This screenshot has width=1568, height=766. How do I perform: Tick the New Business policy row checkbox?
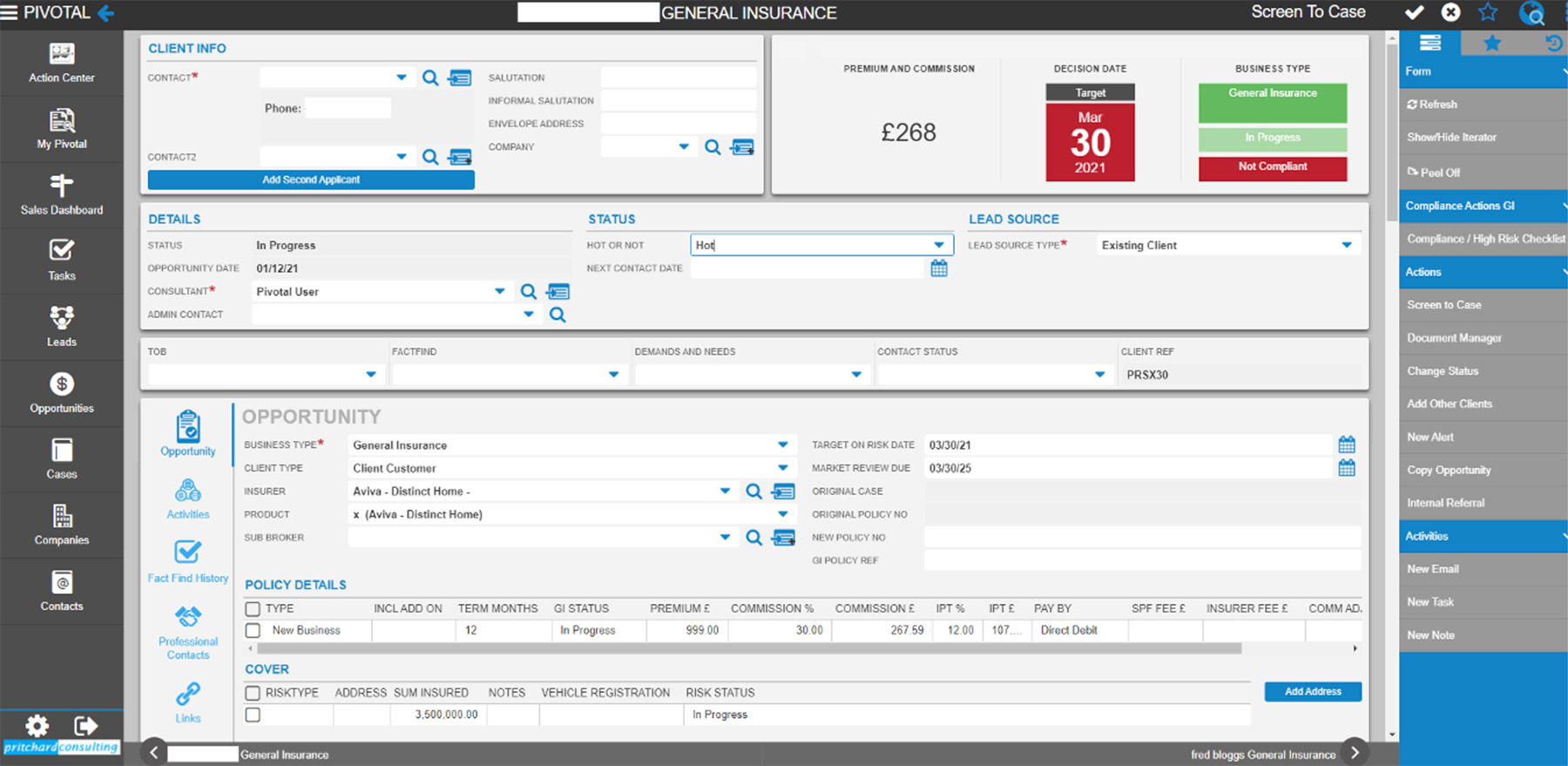pos(253,630)
